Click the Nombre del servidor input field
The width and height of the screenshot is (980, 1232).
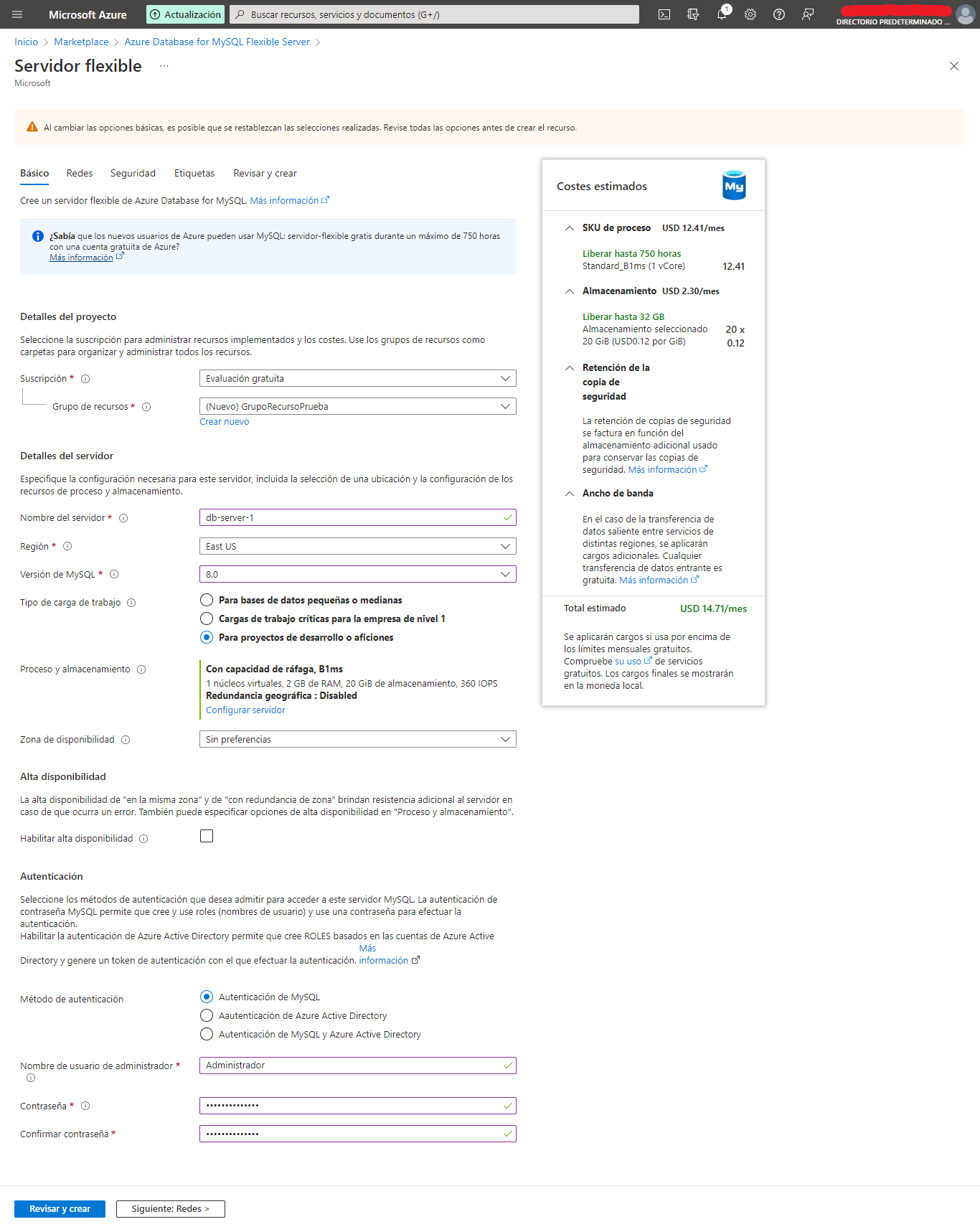tap(357, 517)
